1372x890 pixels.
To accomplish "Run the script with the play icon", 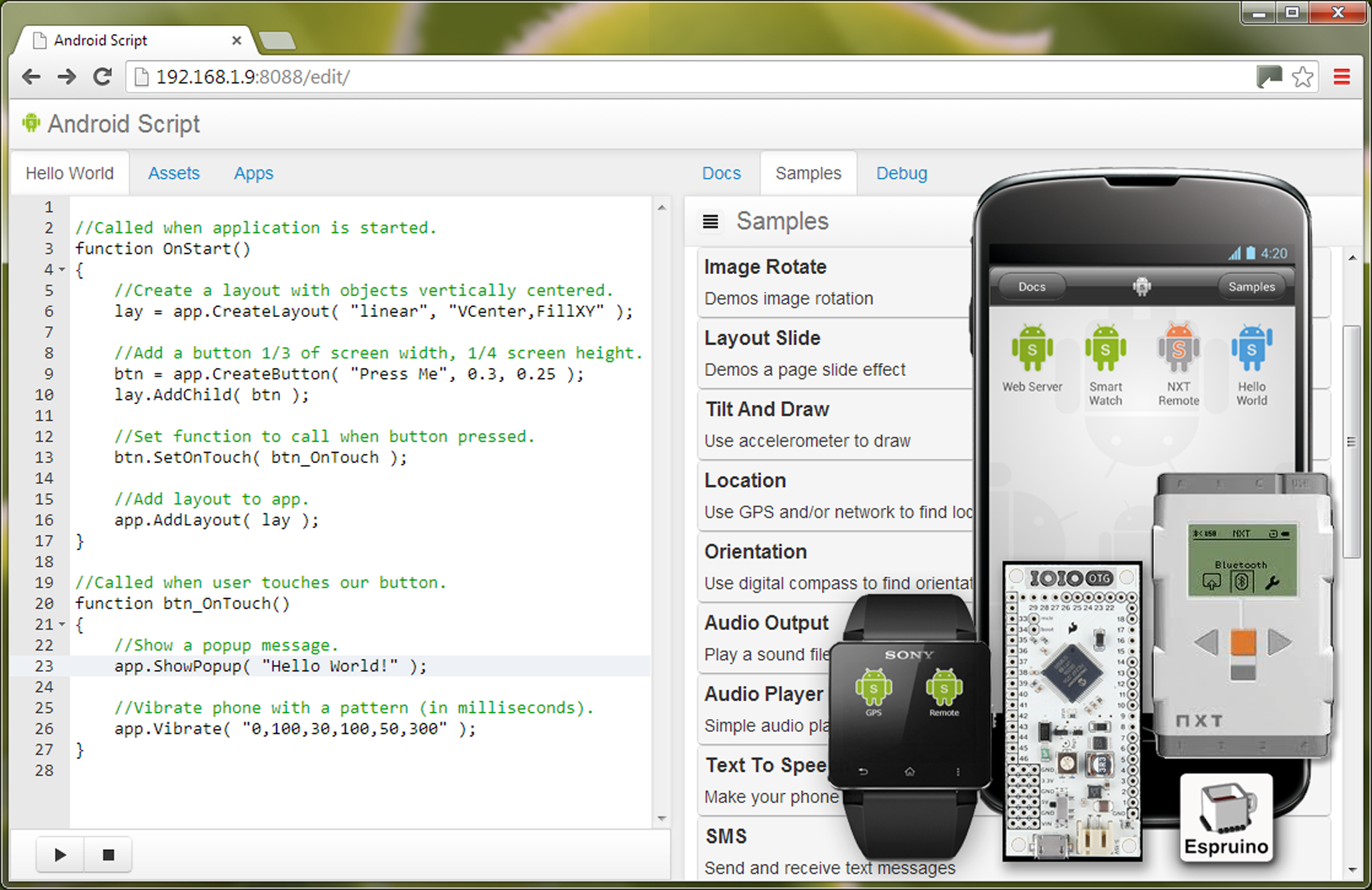I will click(x=59, y=854).
